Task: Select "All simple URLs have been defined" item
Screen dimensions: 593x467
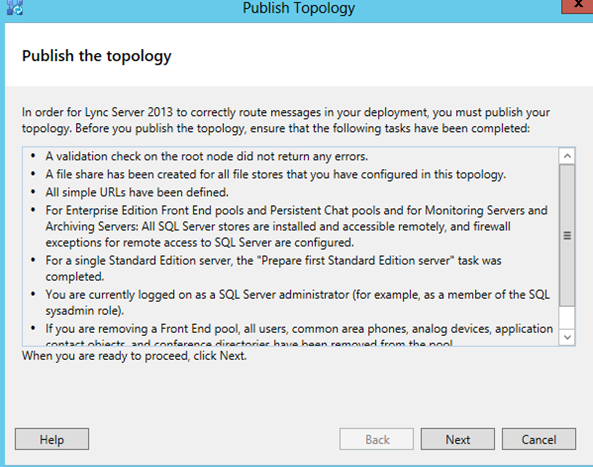Action: point(137,192)
